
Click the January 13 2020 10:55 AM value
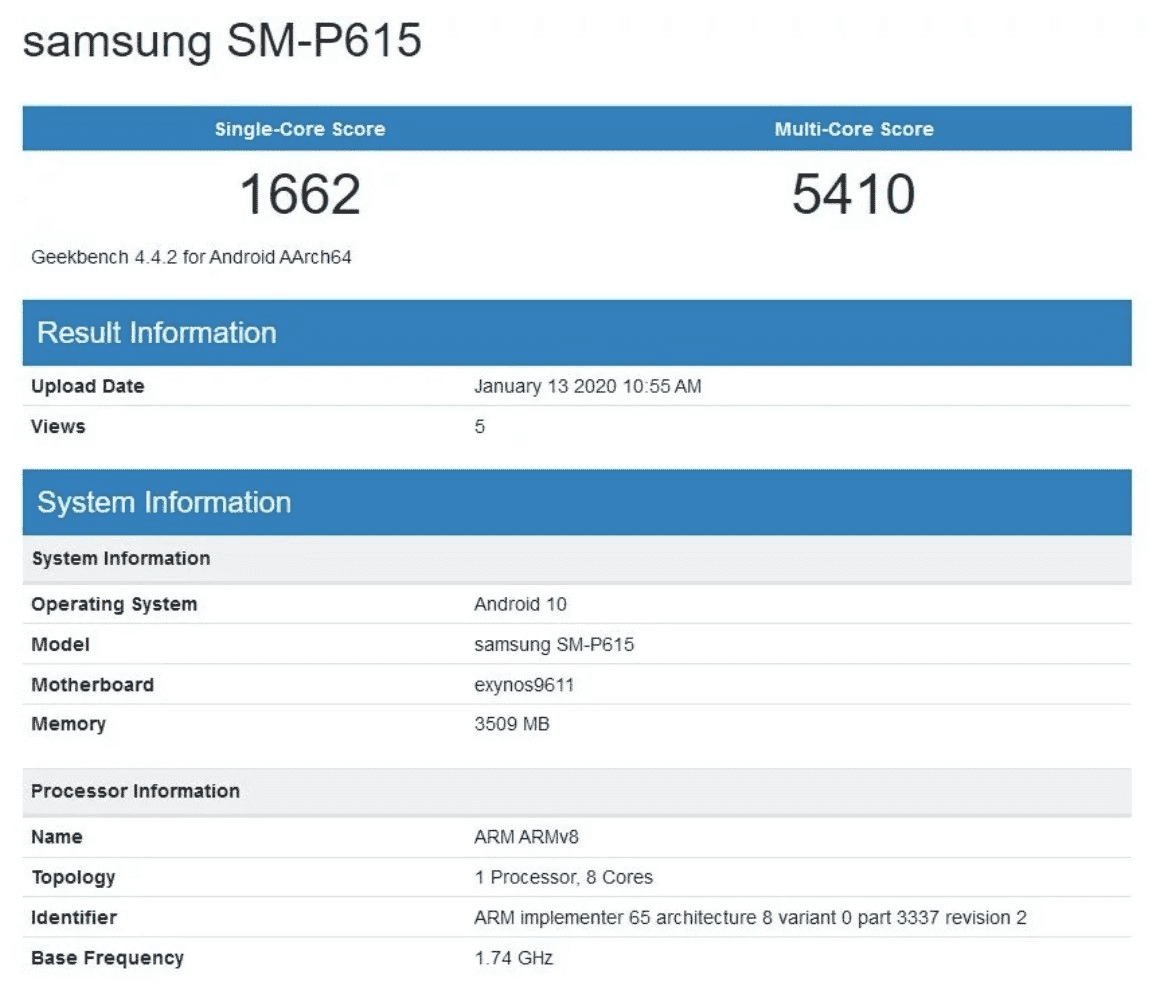click(587, 386)
